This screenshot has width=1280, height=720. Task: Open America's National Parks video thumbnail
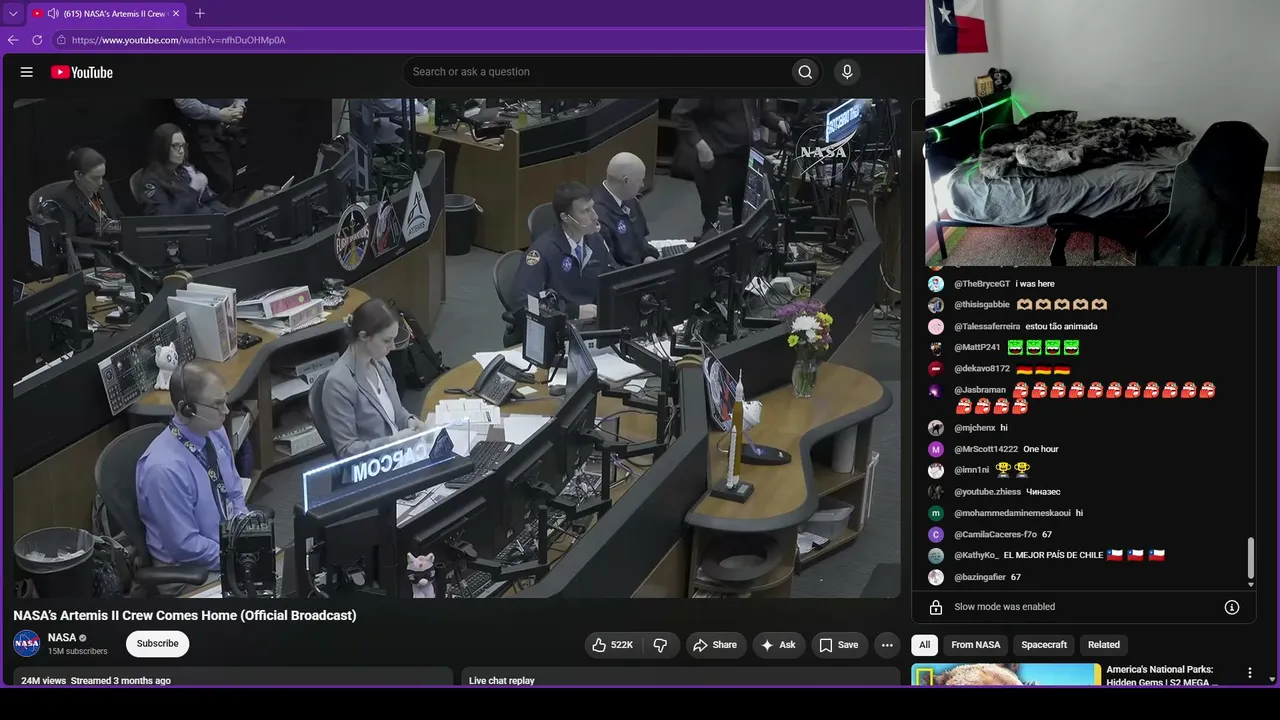coord(1006,675)
